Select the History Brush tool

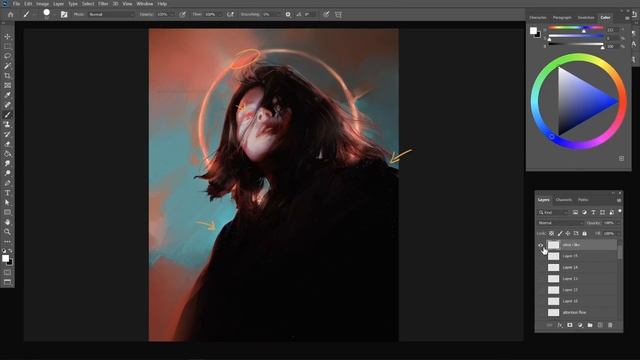coord(7,135)
